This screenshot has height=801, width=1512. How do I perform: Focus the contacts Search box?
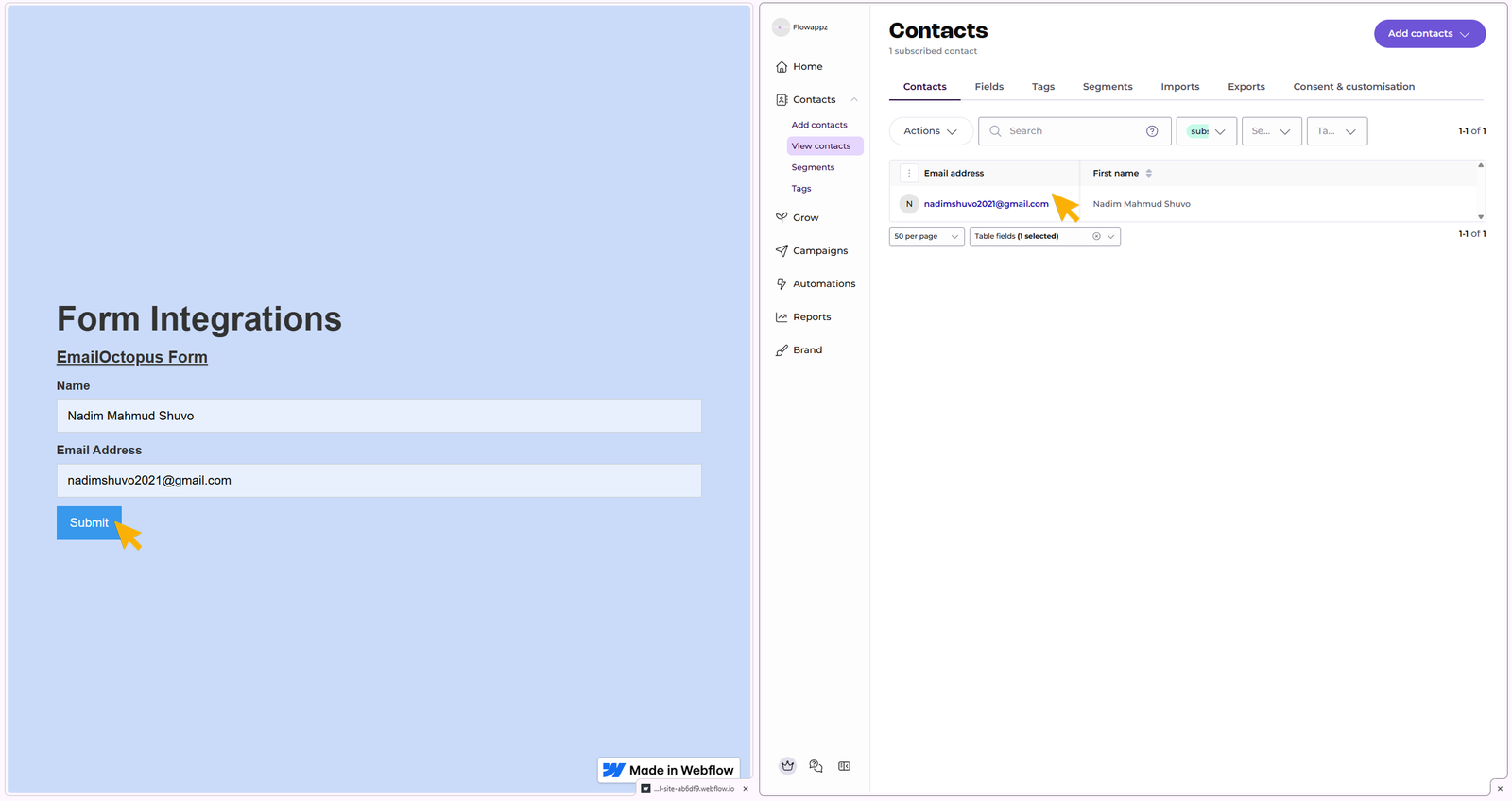coord(1074,131)
